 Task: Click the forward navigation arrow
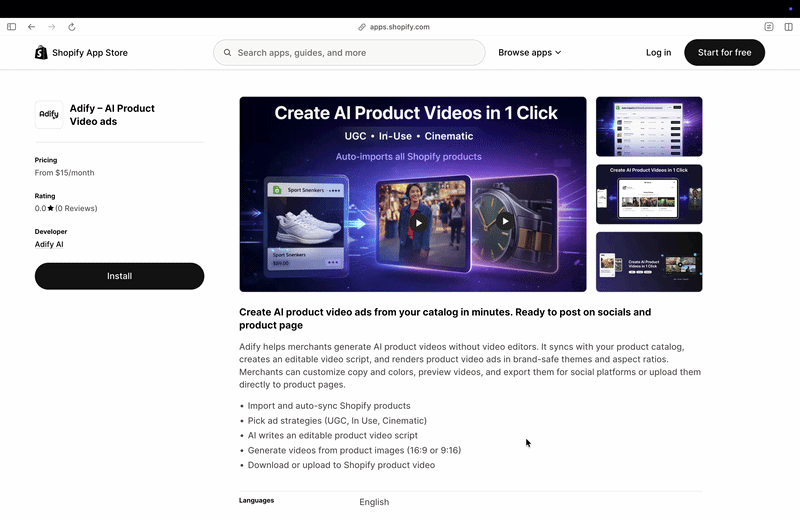52,27
